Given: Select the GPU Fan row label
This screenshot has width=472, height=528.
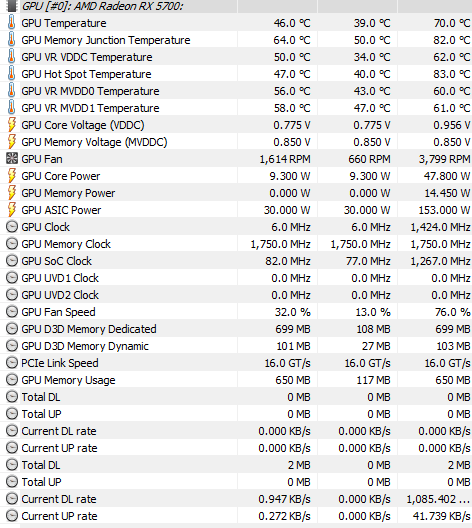Looking at the screenshot, I should 42,159.
